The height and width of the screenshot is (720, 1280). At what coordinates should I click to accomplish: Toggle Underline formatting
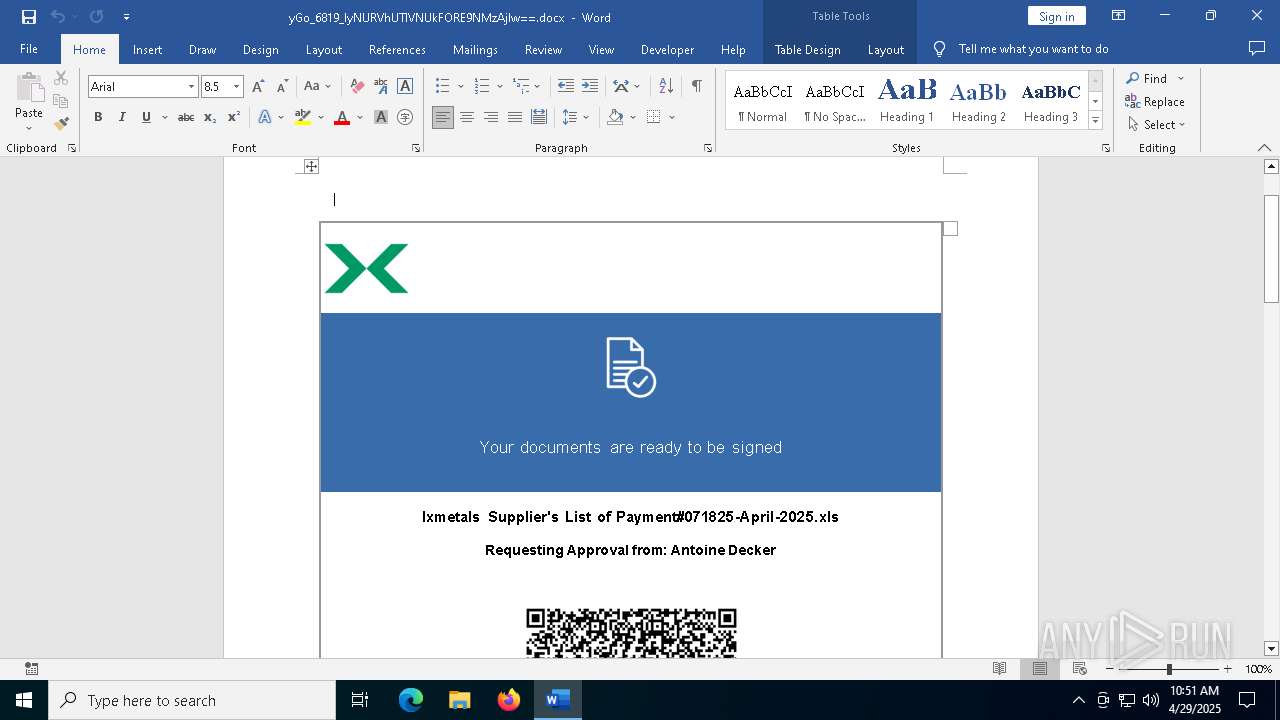(146, 117)
